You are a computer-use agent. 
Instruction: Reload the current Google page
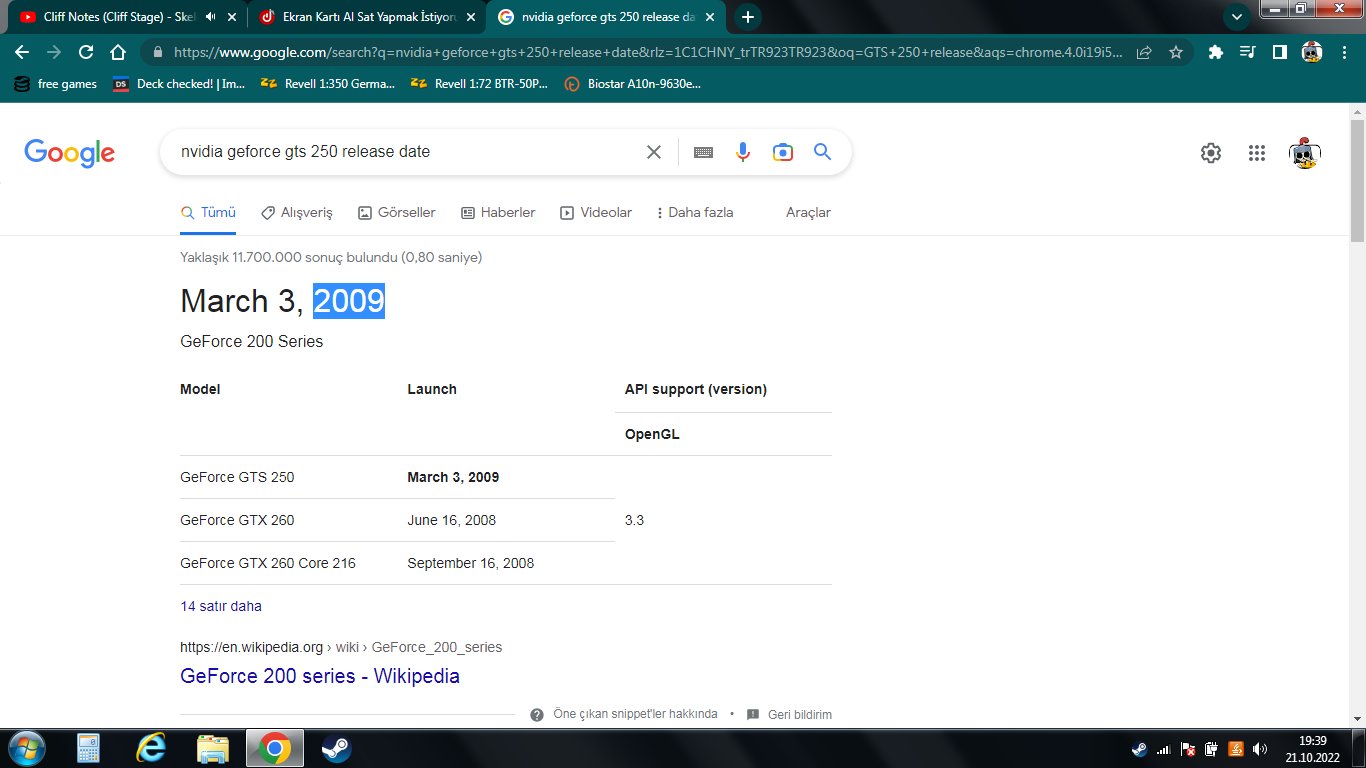(x=86, y=52)
